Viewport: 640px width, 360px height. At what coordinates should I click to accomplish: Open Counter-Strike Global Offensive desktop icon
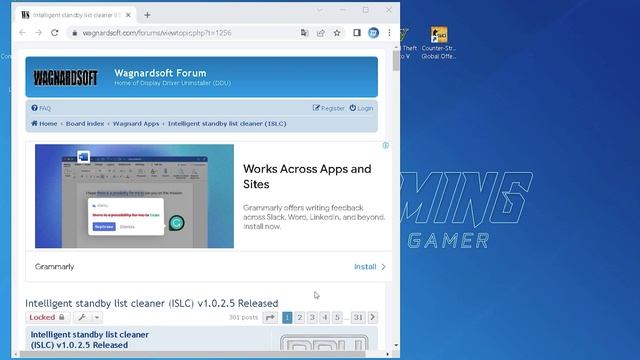point(439,43)
